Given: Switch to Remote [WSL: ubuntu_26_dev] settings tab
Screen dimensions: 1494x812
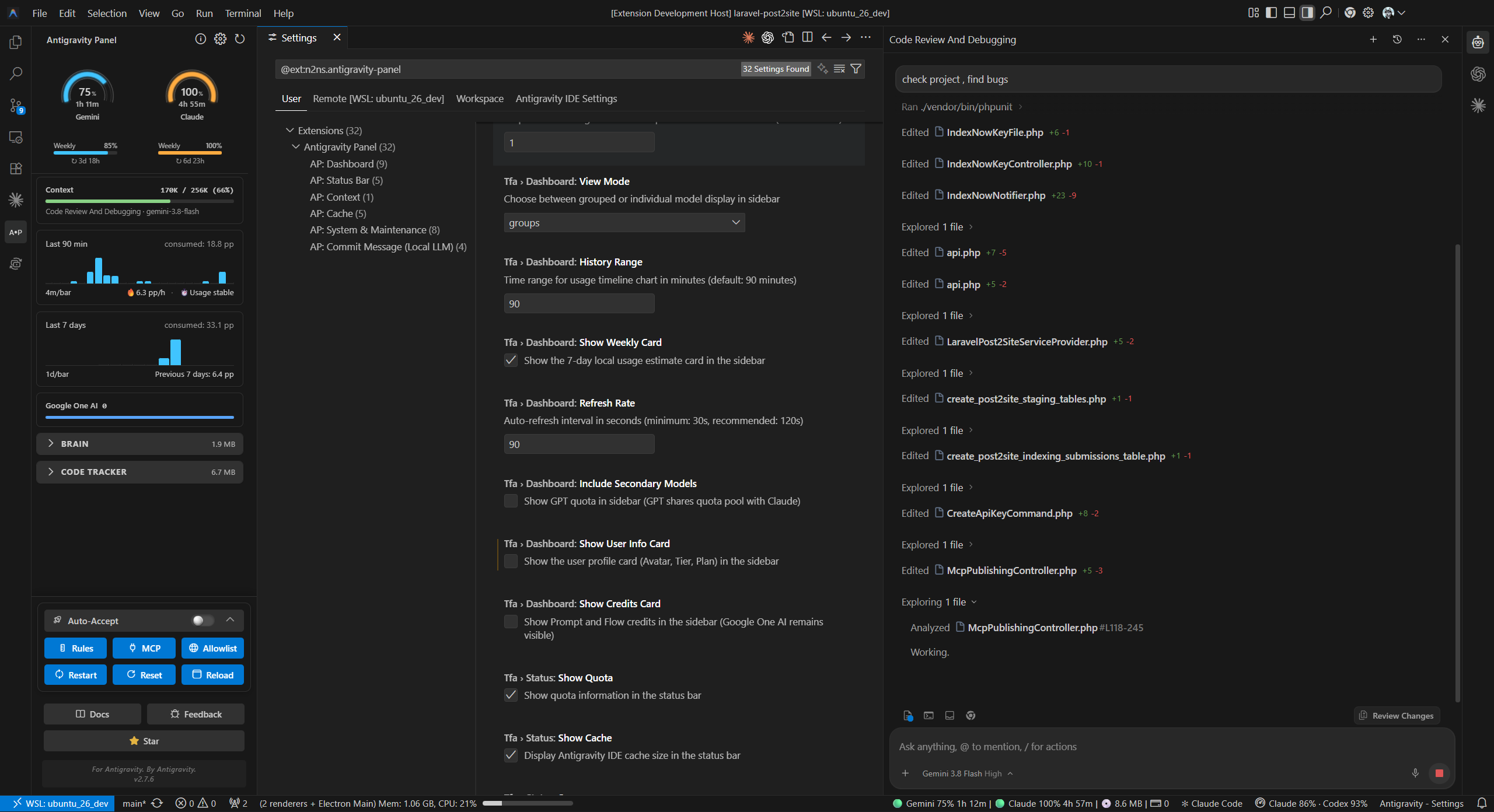Looking at the screenshot, I should coord(378,99).
